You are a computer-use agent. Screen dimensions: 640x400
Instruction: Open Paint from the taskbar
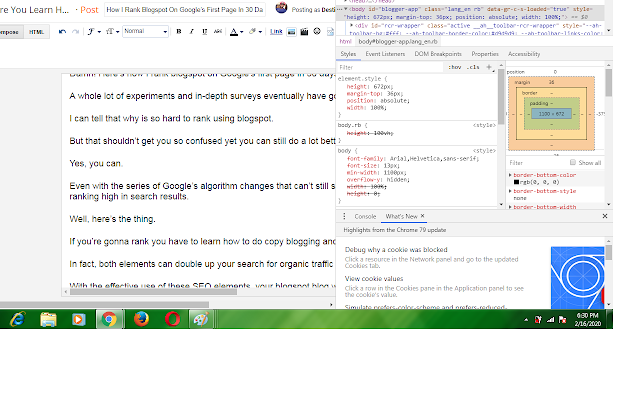201,319
